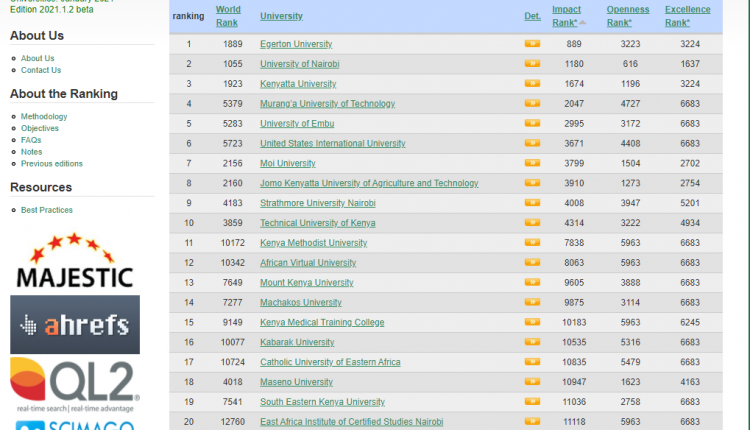
Task: Click the details icon for Egerton University
Action: 532,44
